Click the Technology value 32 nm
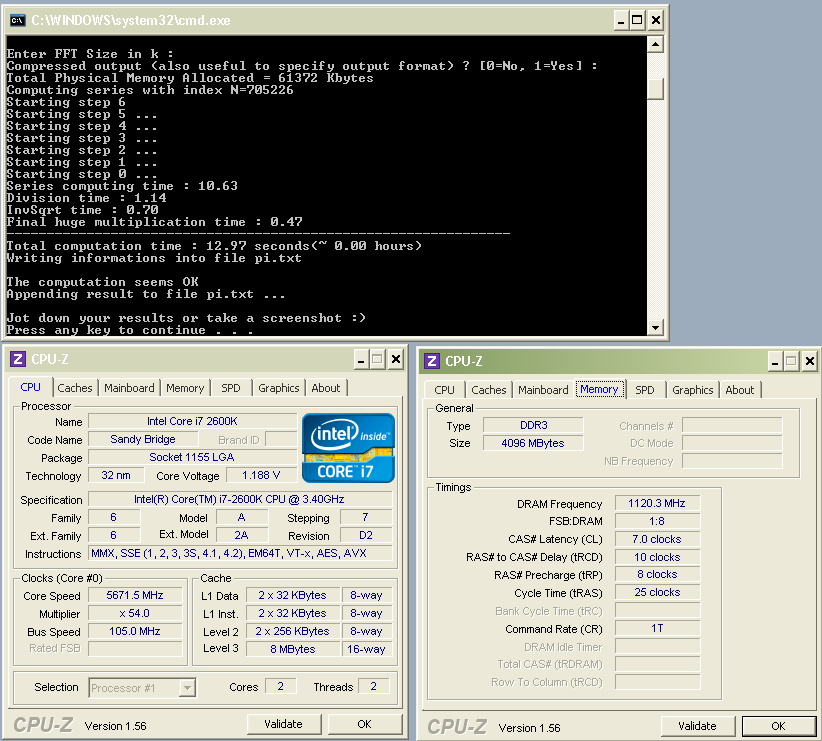Viewport: 822px width, 741px height. (116, 475)
